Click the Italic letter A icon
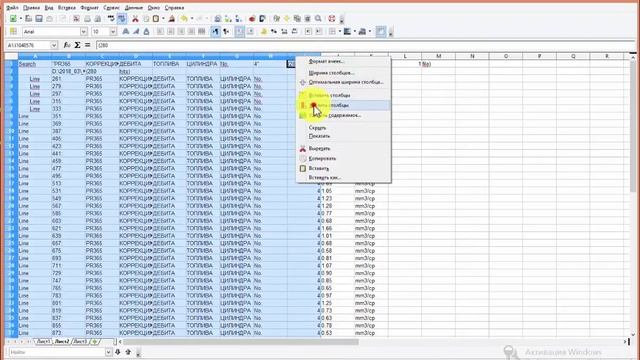640x360 pixels. coord(136,31)
